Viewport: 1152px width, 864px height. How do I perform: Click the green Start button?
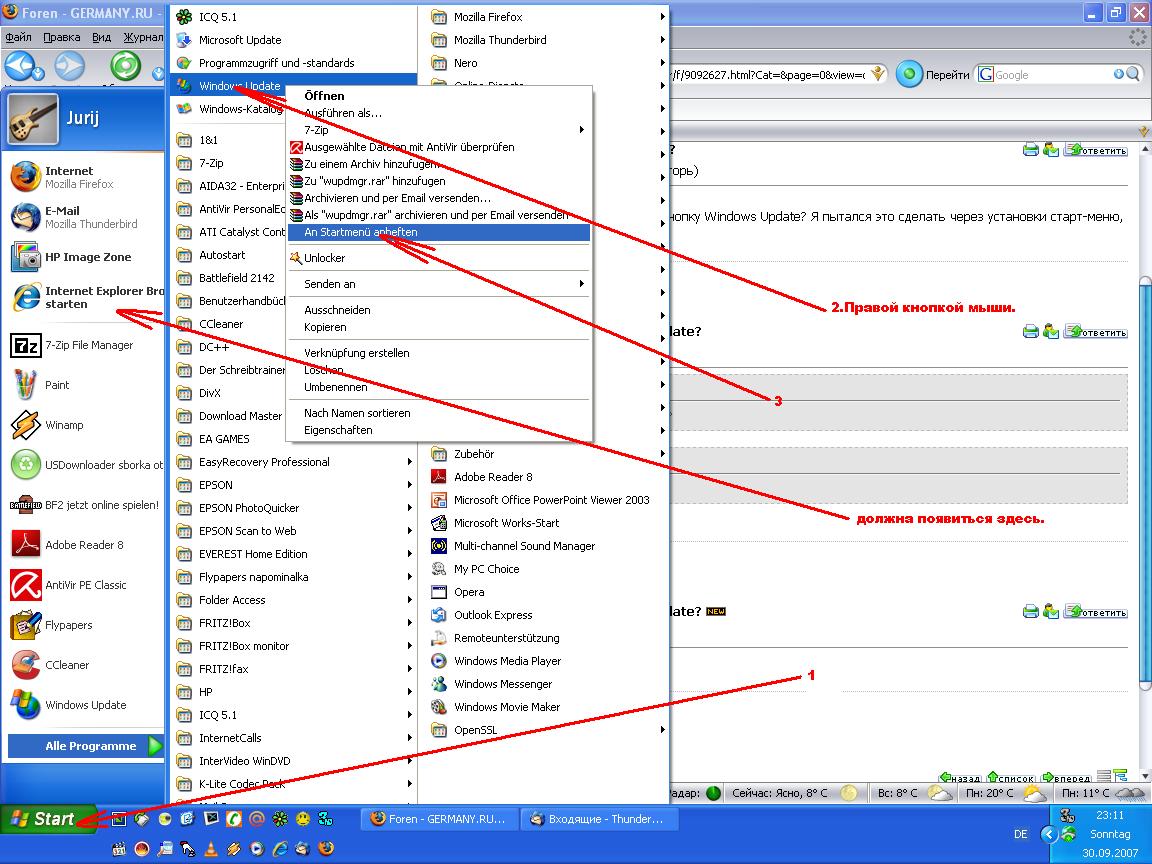click(46, 818)
